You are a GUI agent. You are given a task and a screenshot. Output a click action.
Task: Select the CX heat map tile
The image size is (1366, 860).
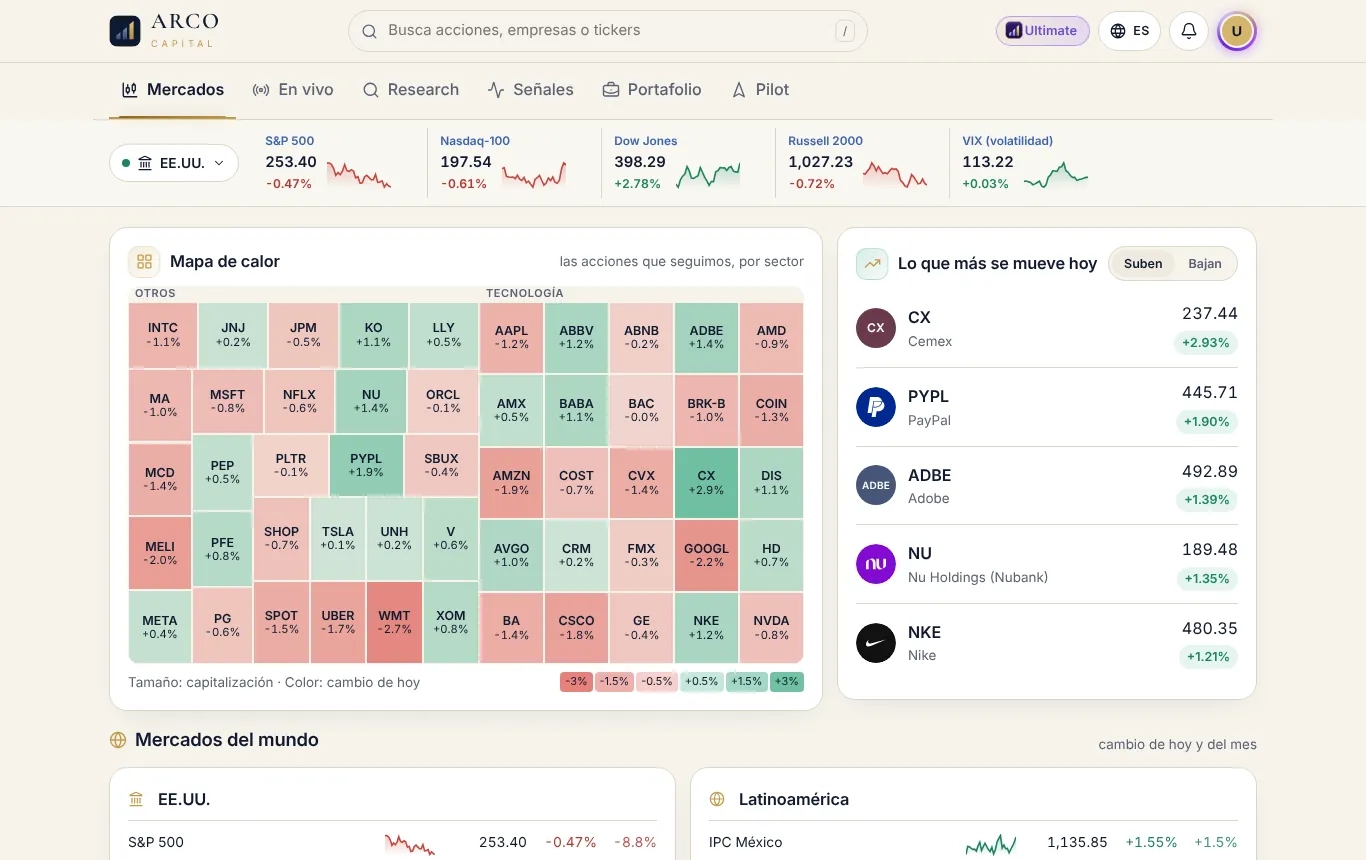pos(706,483)
